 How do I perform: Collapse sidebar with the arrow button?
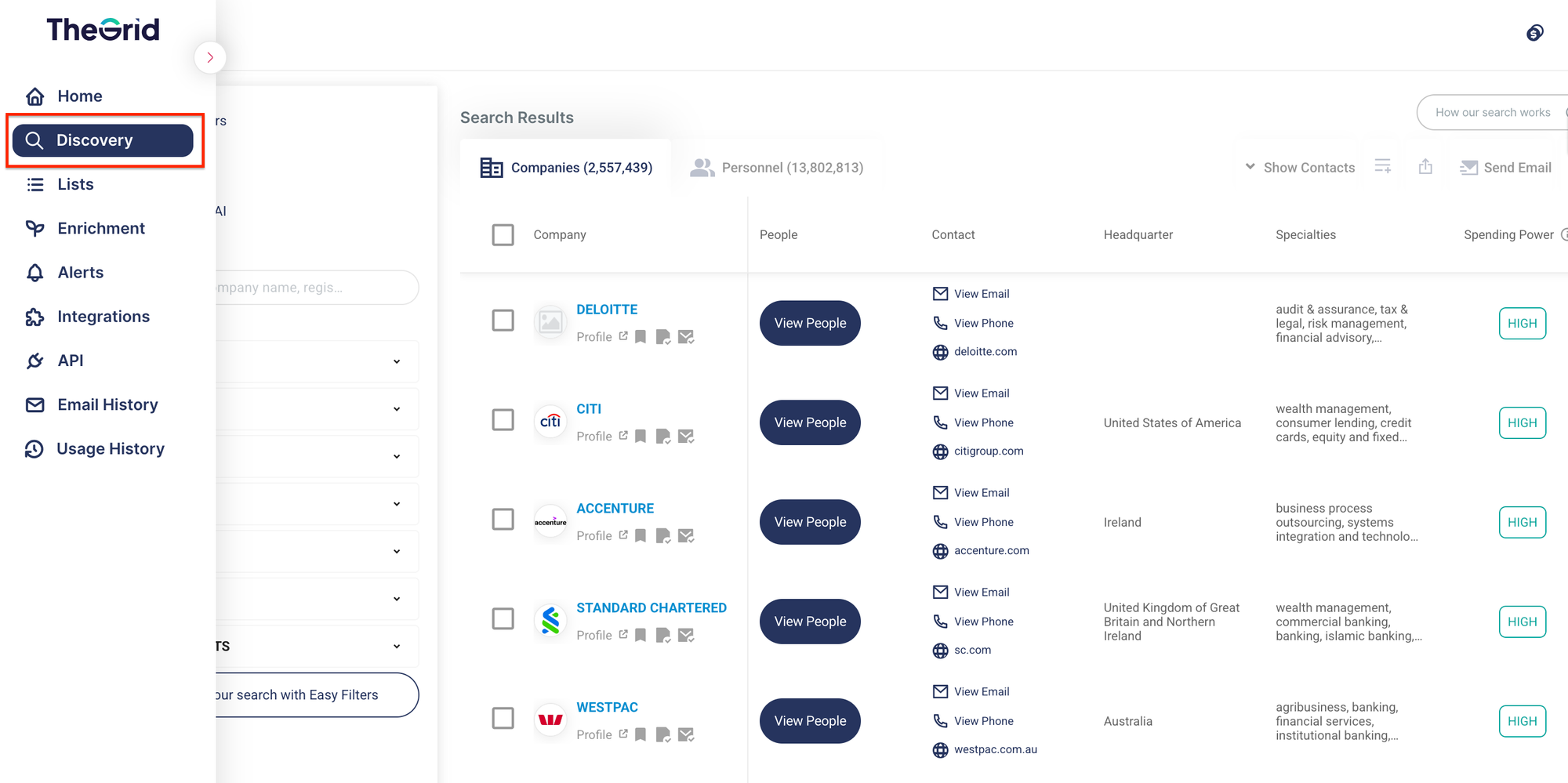click(210, 57)
